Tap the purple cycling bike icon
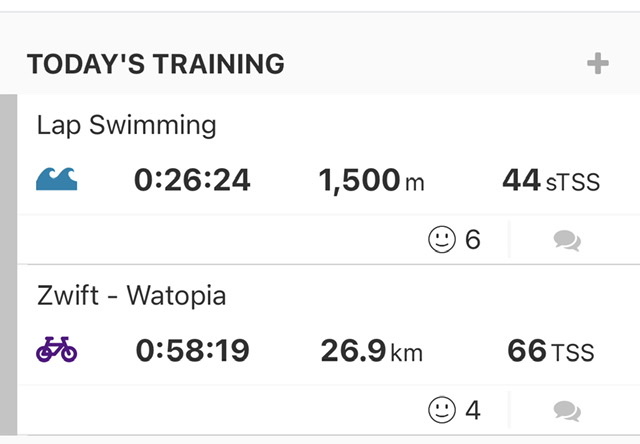Screen dimensions: 640x444 (56, 349)
